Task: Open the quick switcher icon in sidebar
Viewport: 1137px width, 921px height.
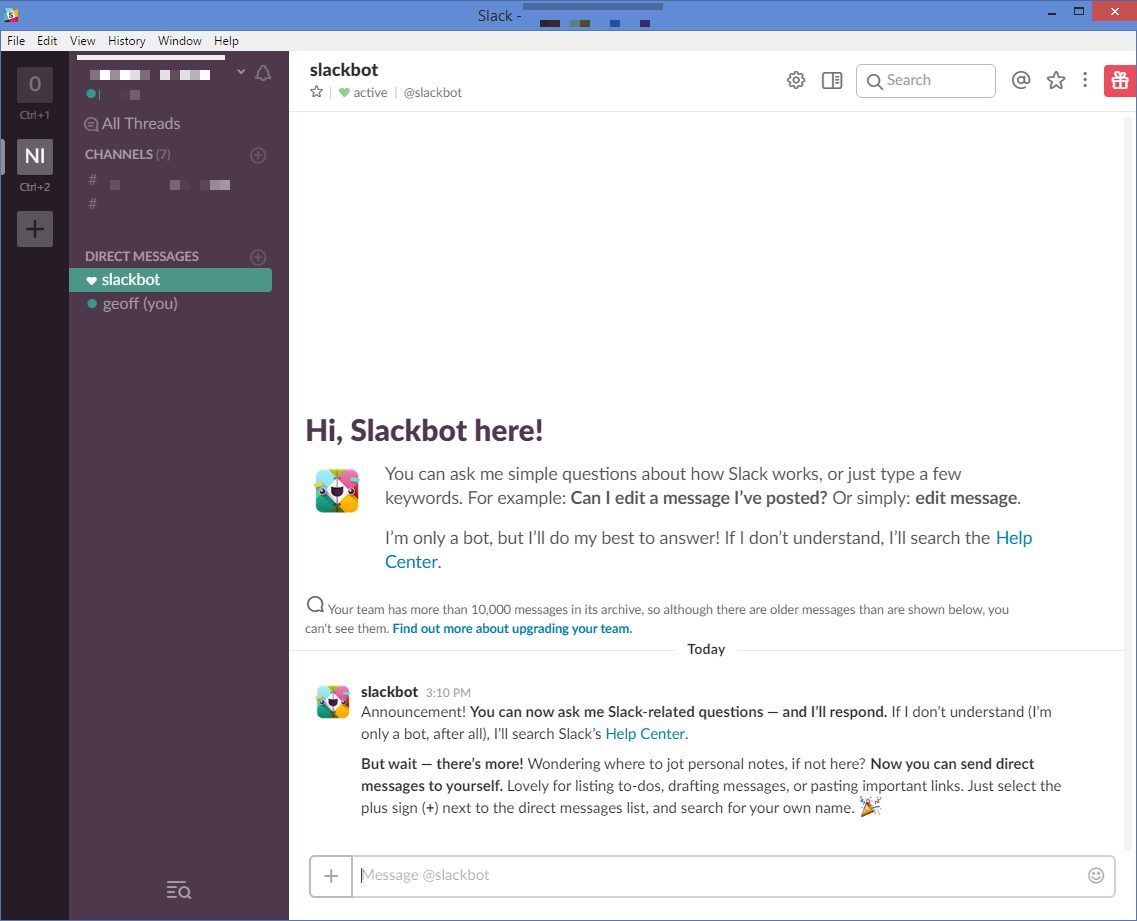Action: [x=179, y=890]
